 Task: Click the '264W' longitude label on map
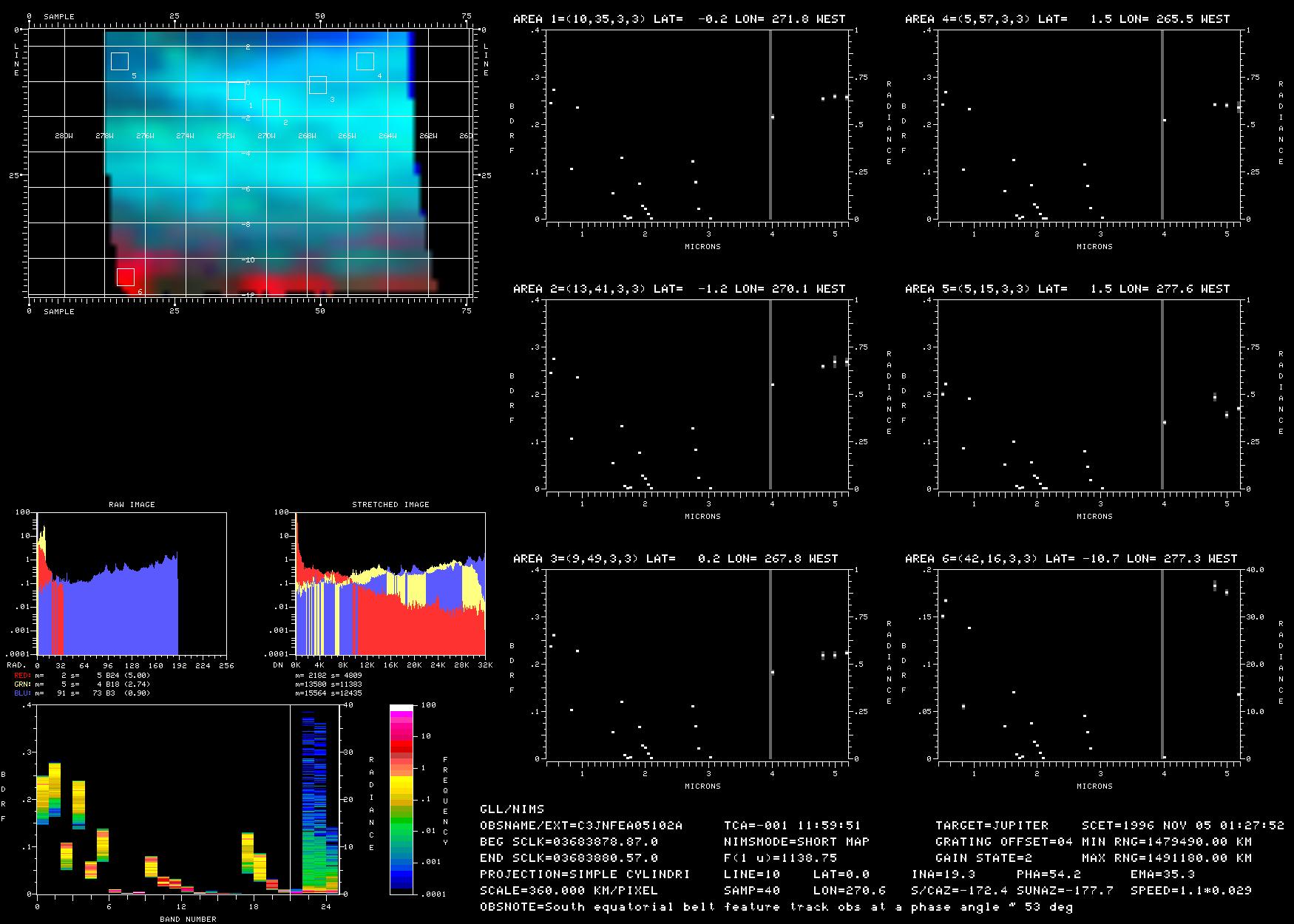tap(387, 136)
